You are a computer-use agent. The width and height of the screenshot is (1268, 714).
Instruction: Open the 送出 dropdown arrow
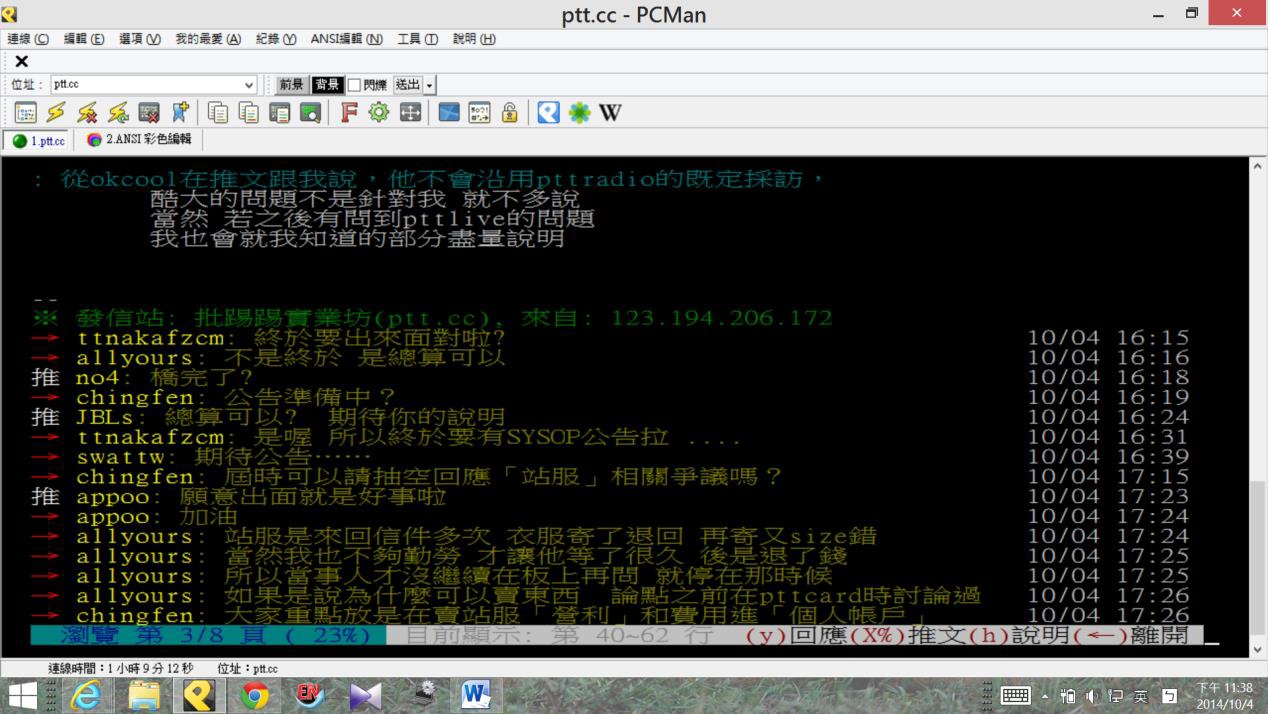click(x=430, y=85)
